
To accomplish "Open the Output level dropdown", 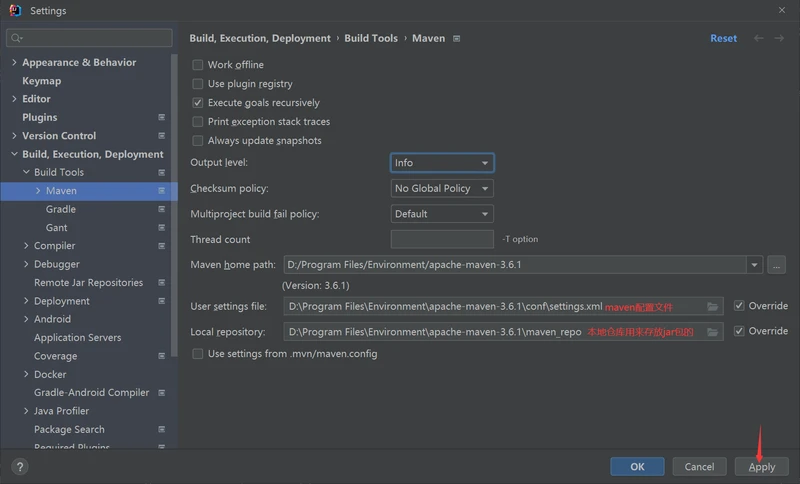I will coord(441,163).
